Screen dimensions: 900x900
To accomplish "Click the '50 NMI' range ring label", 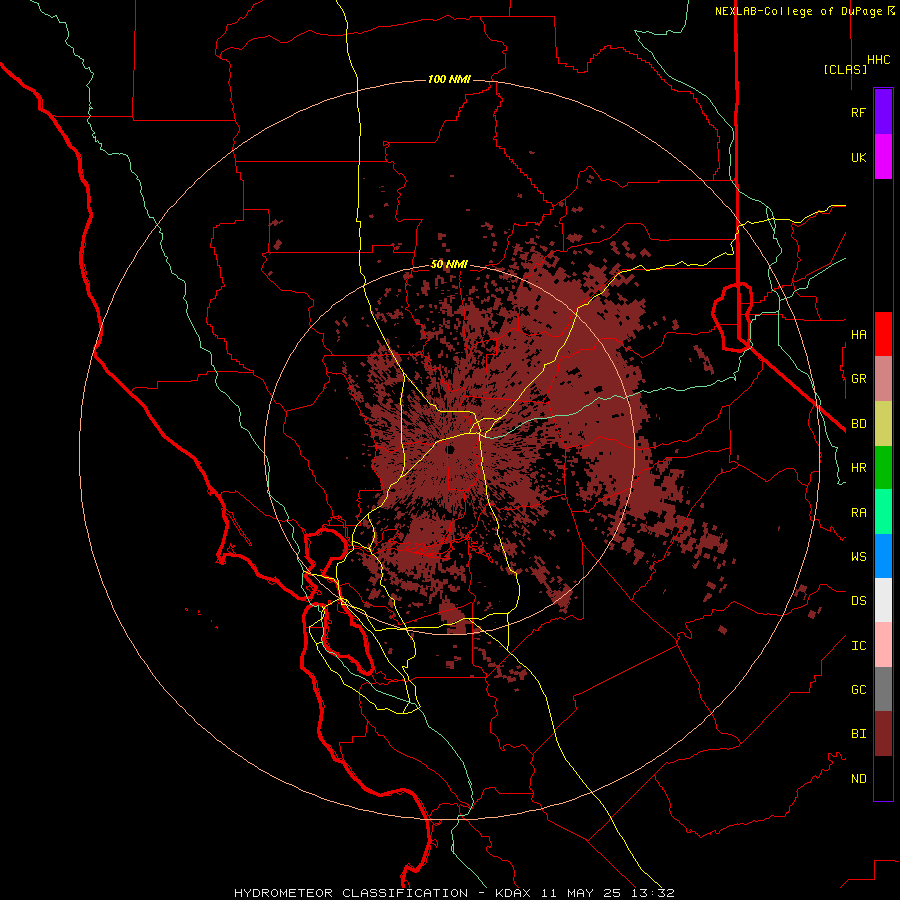I will 449,265.
